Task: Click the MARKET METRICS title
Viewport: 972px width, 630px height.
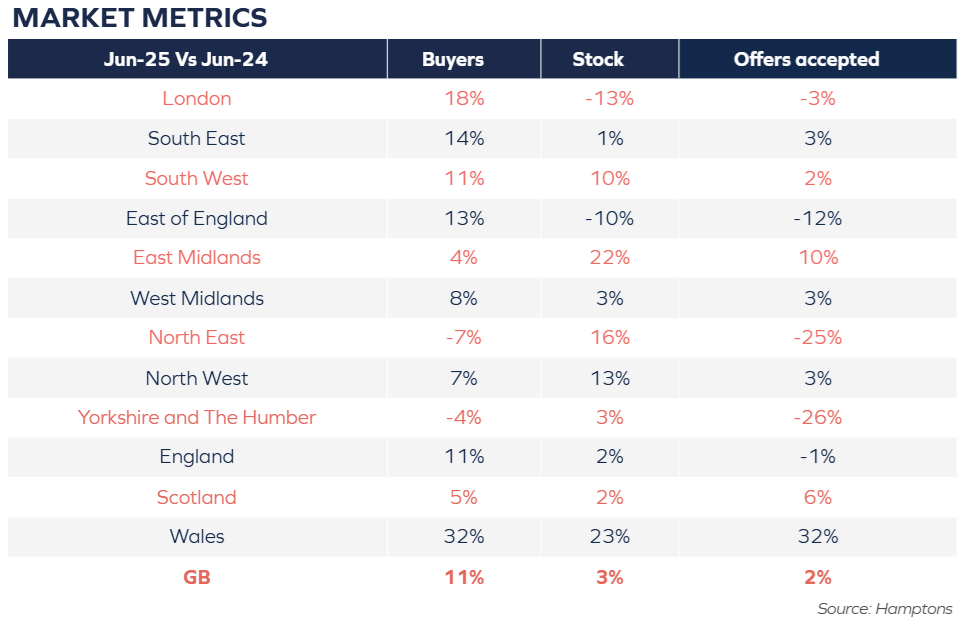Action: pyautogui.click(x=139, y=17)
